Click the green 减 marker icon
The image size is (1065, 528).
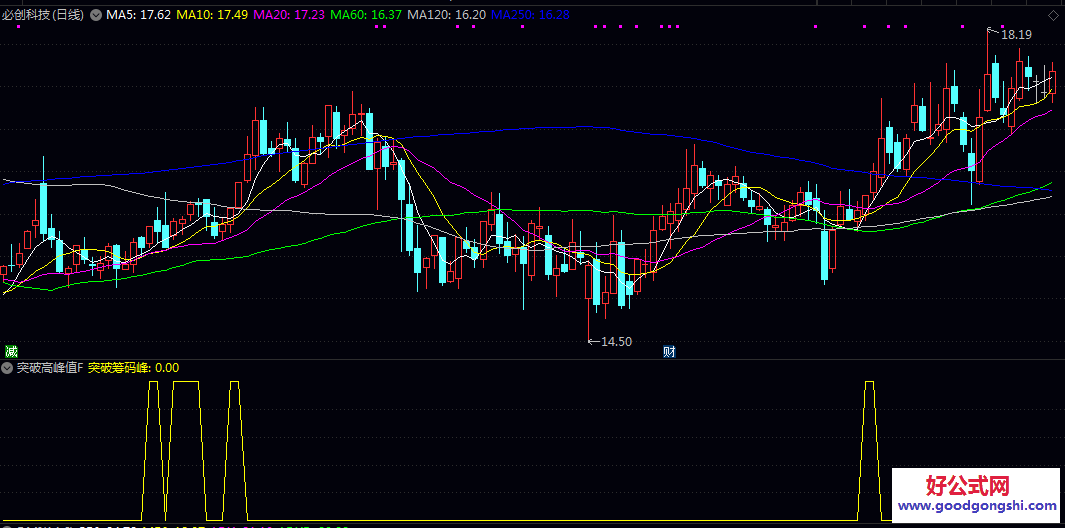point(11,351)
